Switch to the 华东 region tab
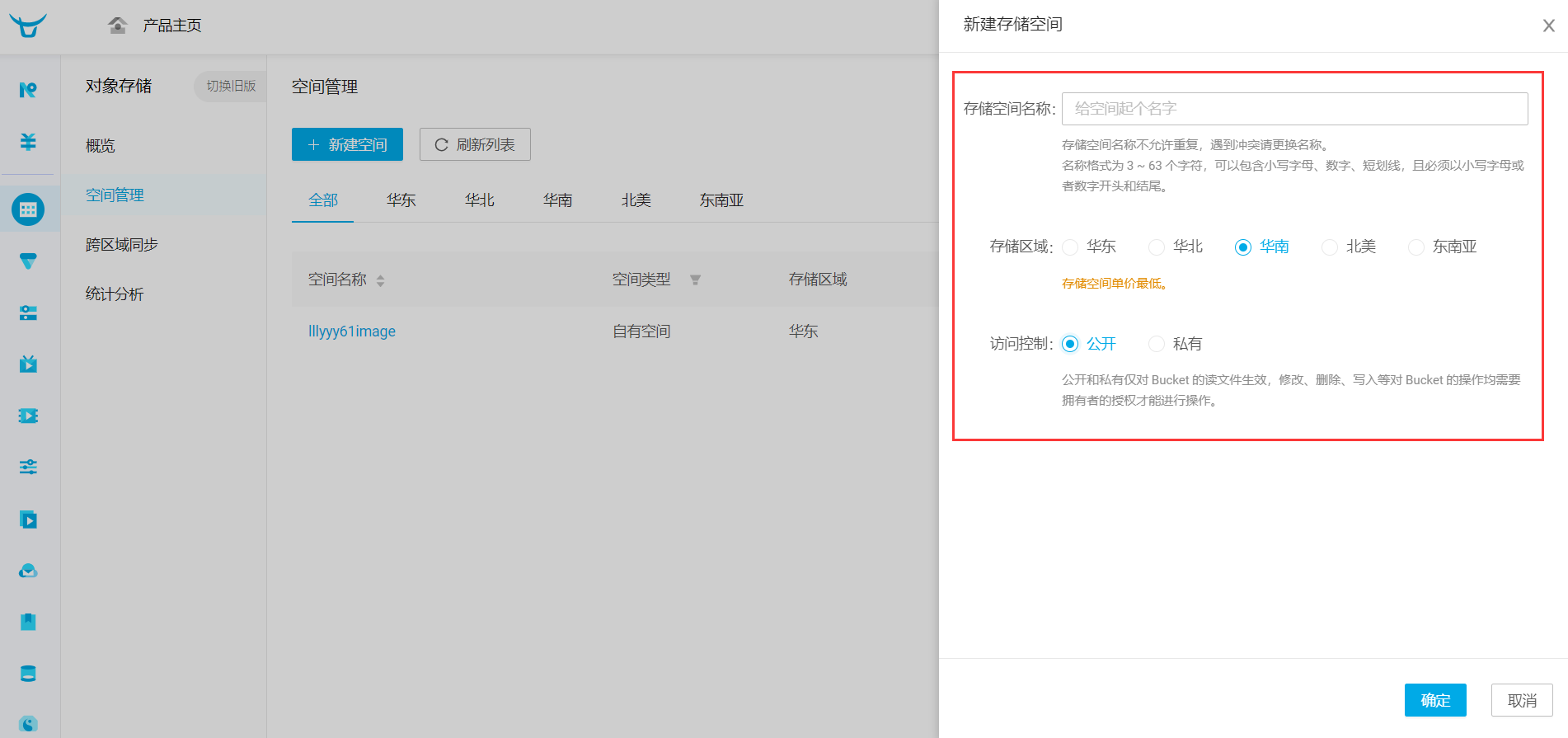This screenshot has height=738, width=1568. coord(401,200)
